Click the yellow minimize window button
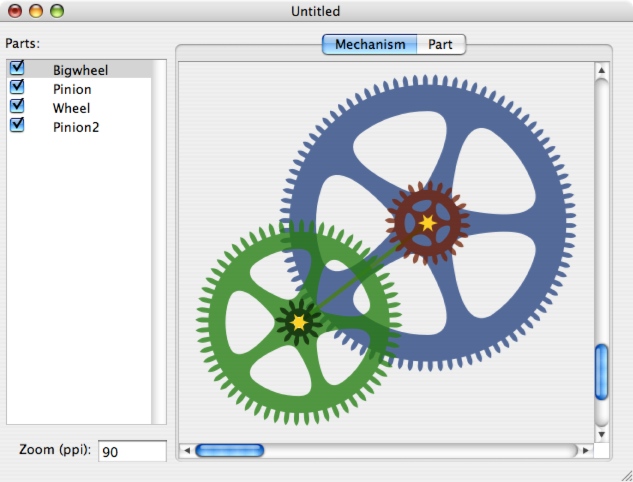The width and height of the screenshot is (633, 482). [x=36, y=11]
